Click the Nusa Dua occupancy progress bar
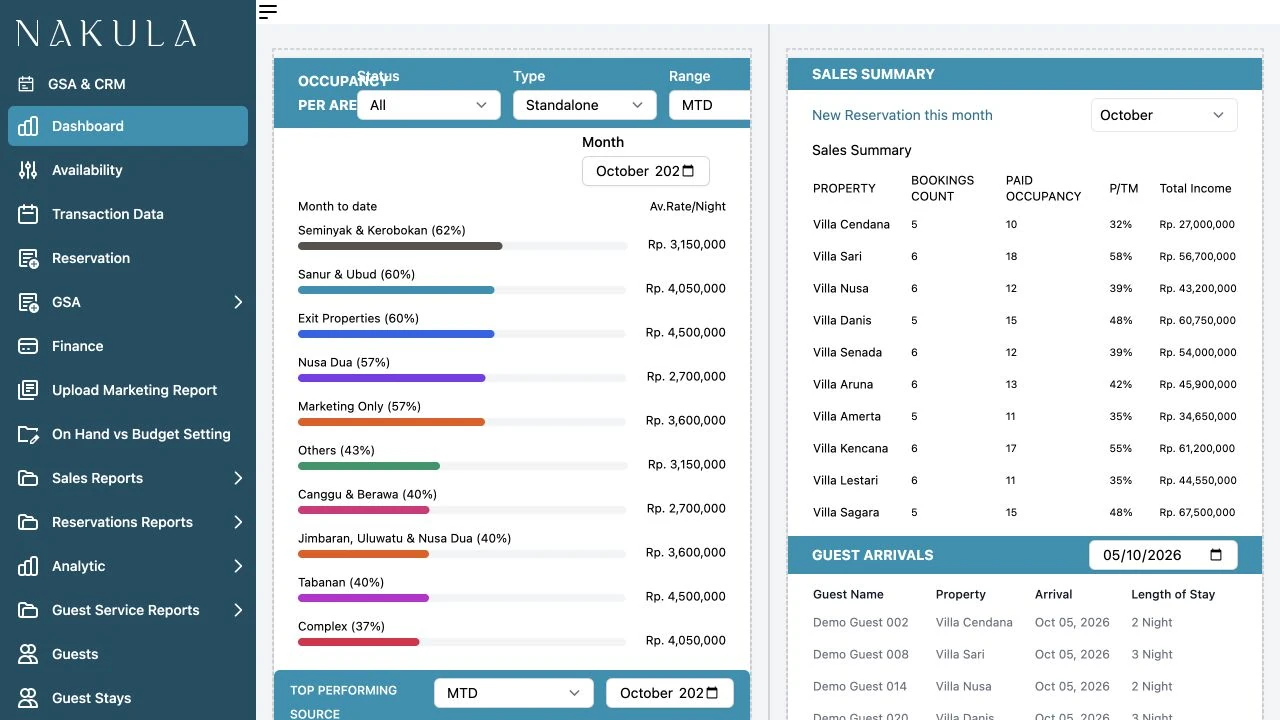The image size is (1280, 720). [462, 378]
